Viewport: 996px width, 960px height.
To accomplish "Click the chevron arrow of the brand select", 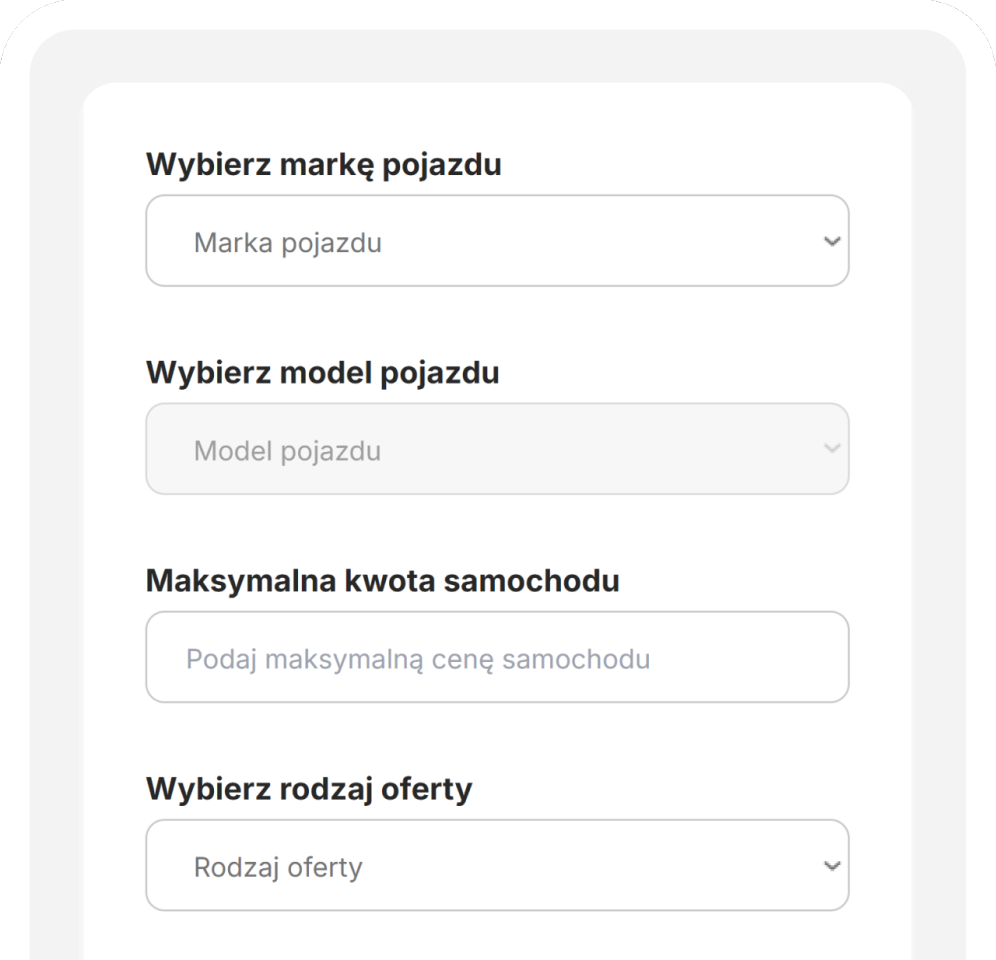I will coord(831,242).
